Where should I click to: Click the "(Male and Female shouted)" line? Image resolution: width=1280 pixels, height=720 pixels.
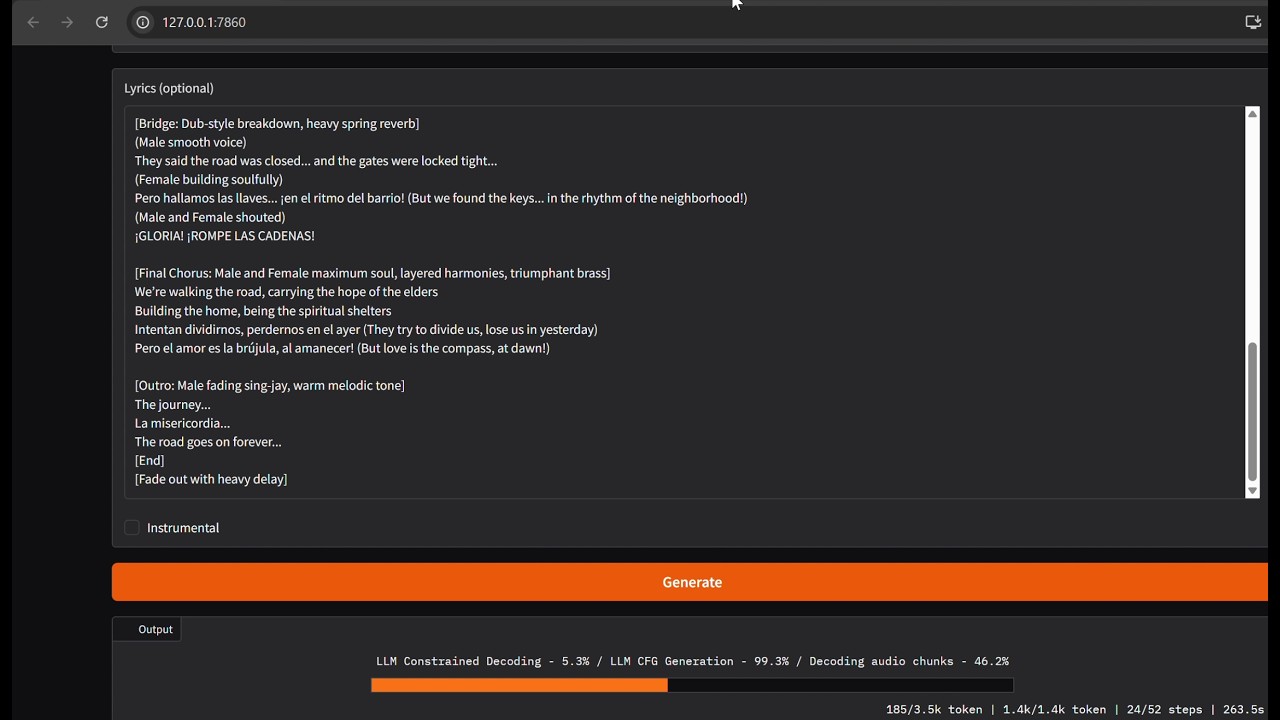click(x=210, y=217)
